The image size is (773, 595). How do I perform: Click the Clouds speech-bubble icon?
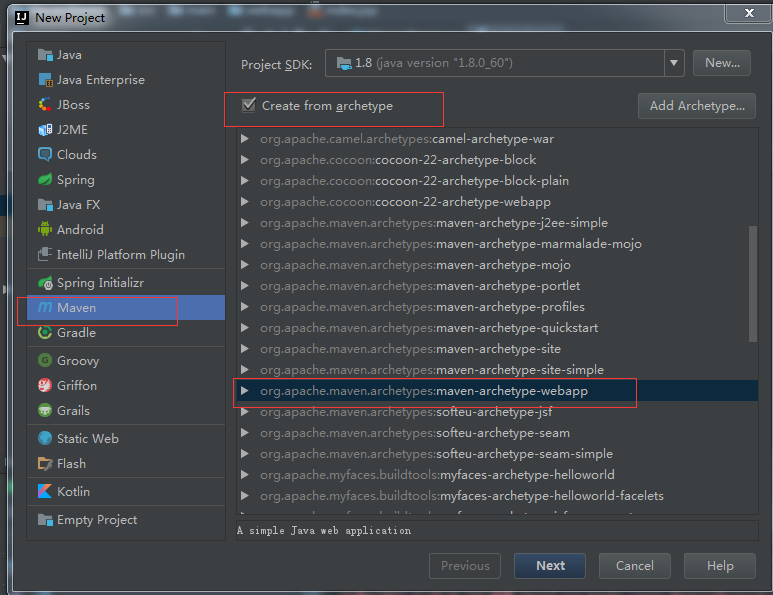[x=45, y=154]
